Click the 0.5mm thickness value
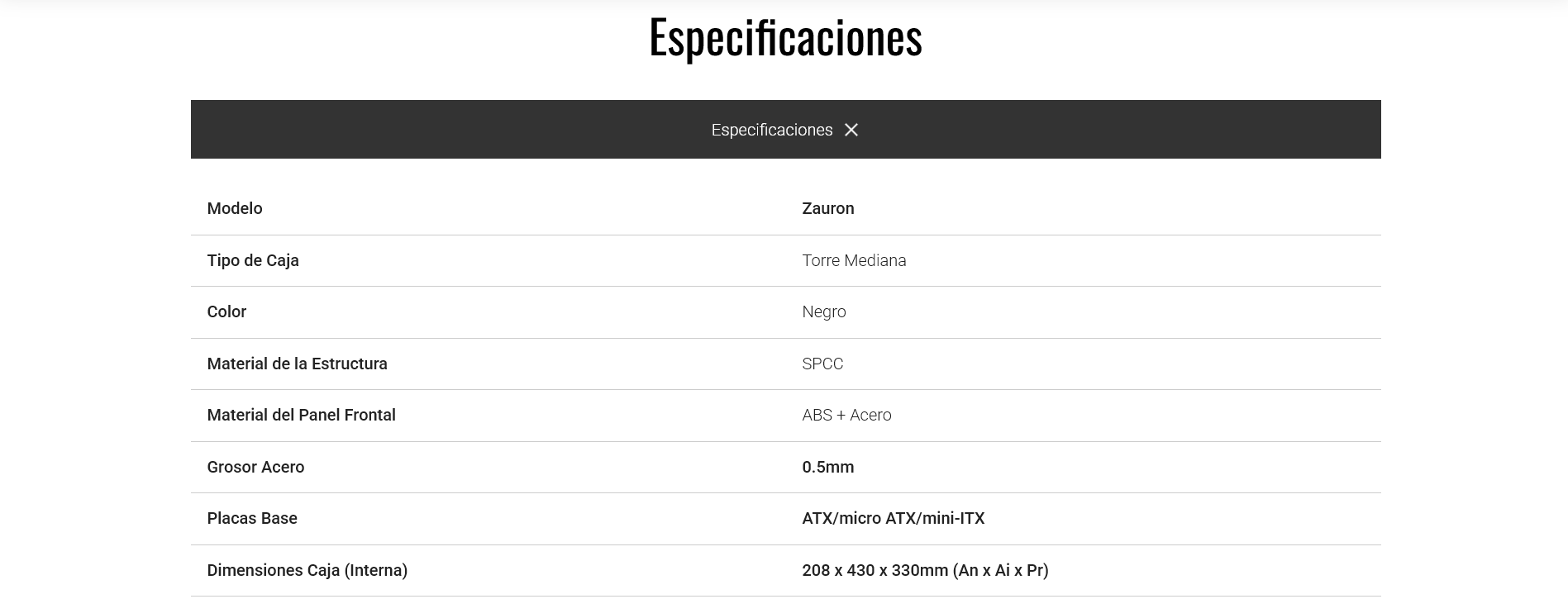This screenshot has height=599, width=1568. (828, 467)
